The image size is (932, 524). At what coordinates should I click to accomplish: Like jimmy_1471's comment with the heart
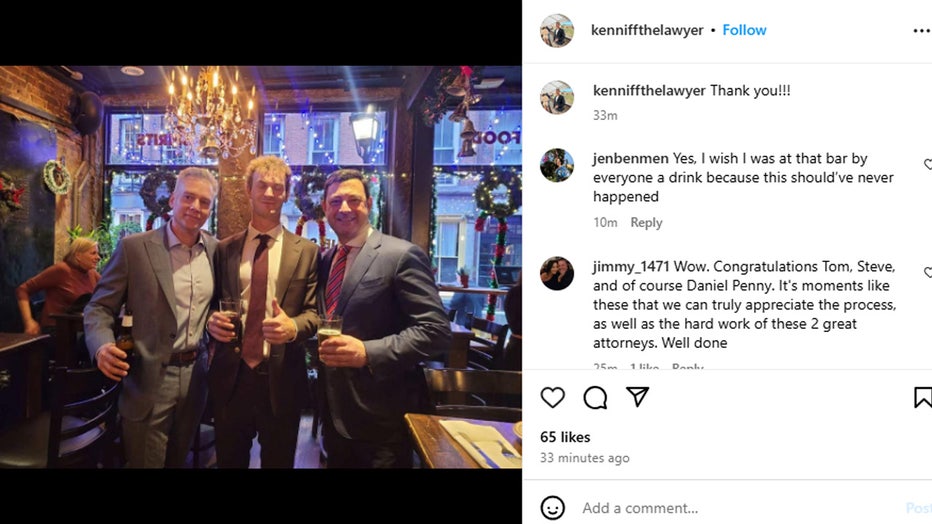coord(928,272)
